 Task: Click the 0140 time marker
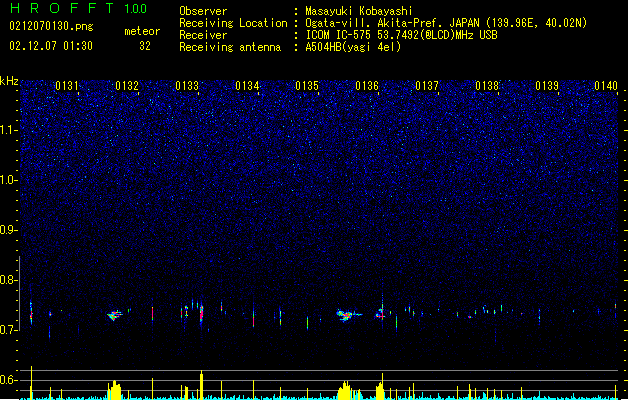pos(606,85)
